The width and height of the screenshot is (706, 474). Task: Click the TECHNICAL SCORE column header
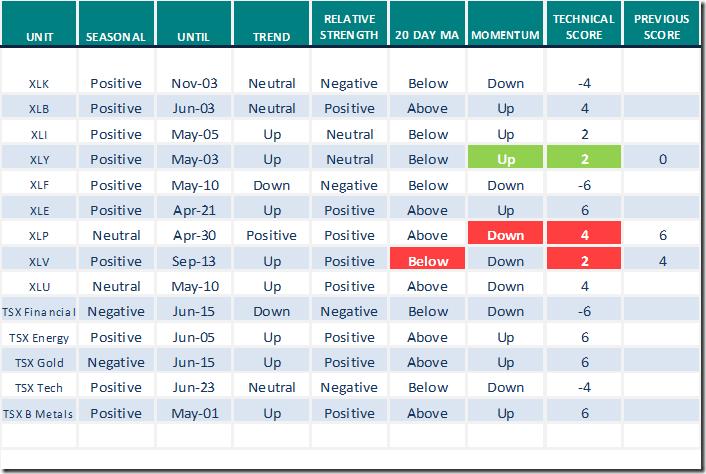coord(583,27)
